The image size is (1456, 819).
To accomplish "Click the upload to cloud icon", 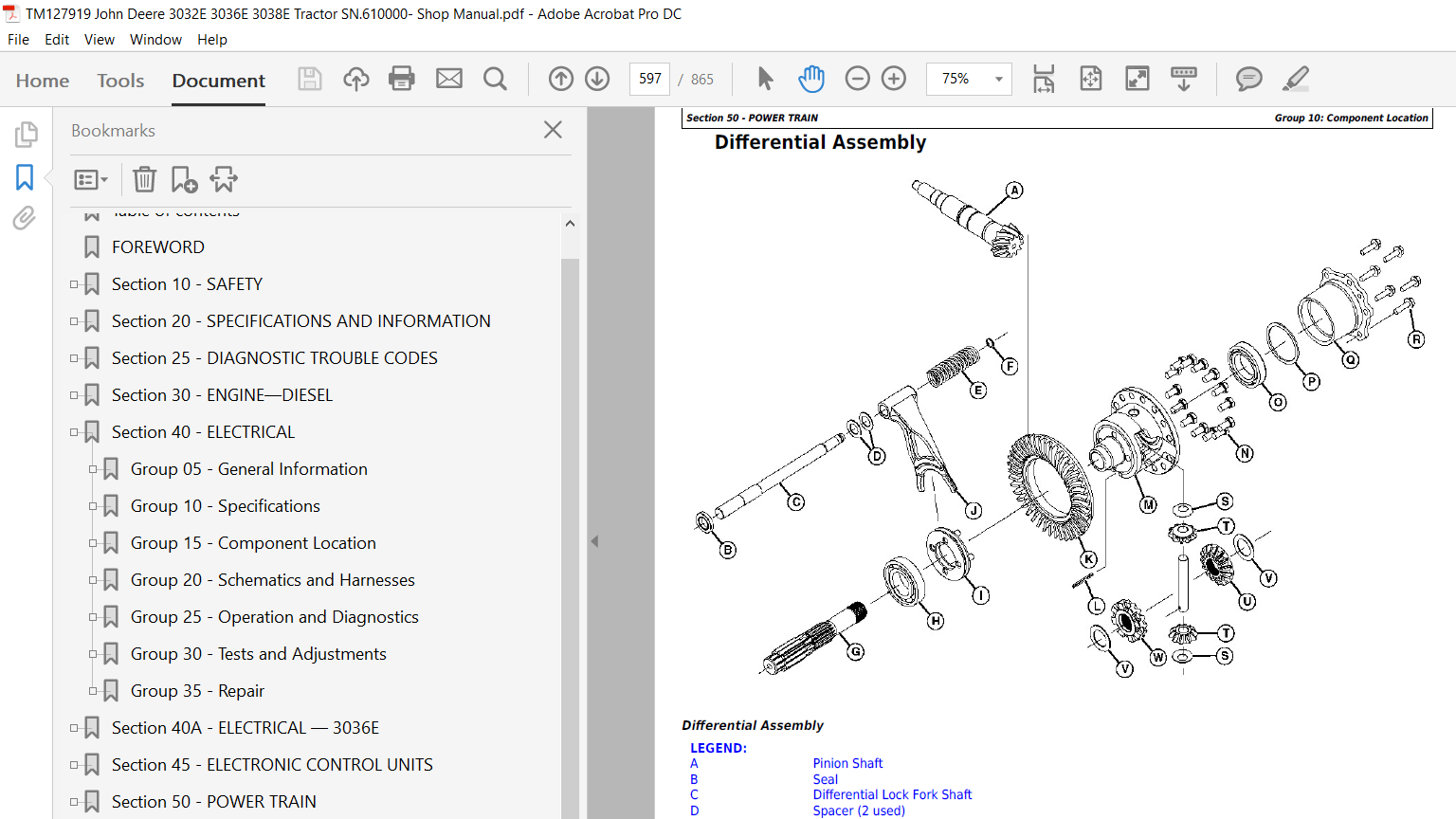I will [x=356, y=79].
